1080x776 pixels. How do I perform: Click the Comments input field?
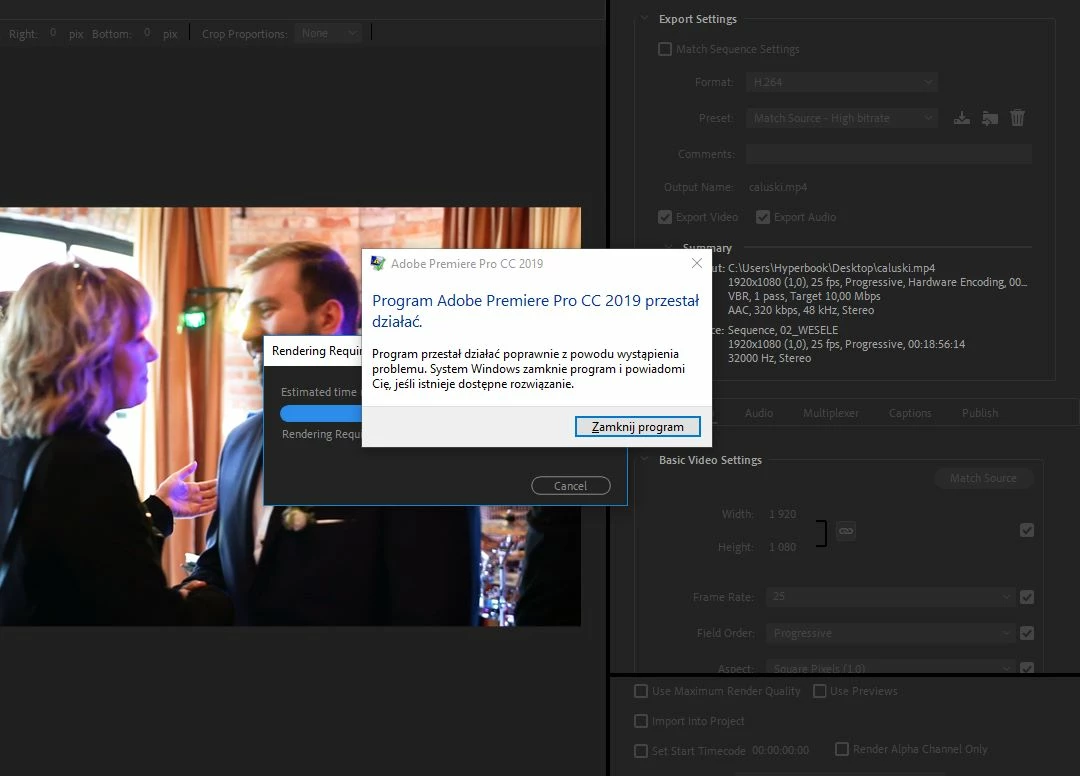[x=889, y=154]
